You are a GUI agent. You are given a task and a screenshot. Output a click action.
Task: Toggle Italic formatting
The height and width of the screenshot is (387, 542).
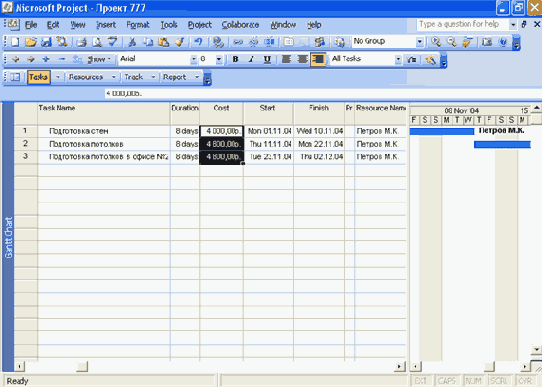pyautogui.click(x=251, y=59)
